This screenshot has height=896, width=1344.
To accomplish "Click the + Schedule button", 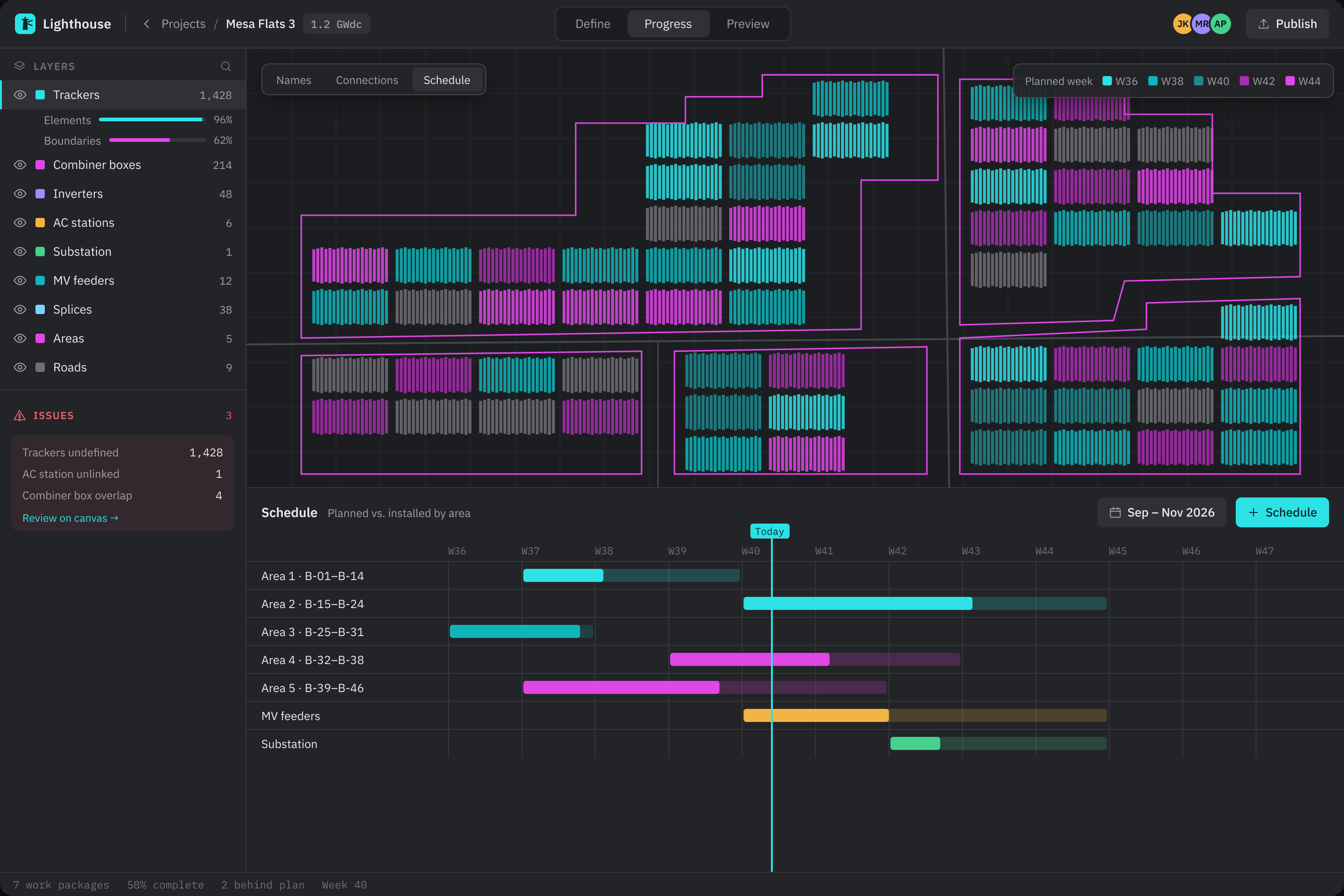I will (x=1282, y=512).
